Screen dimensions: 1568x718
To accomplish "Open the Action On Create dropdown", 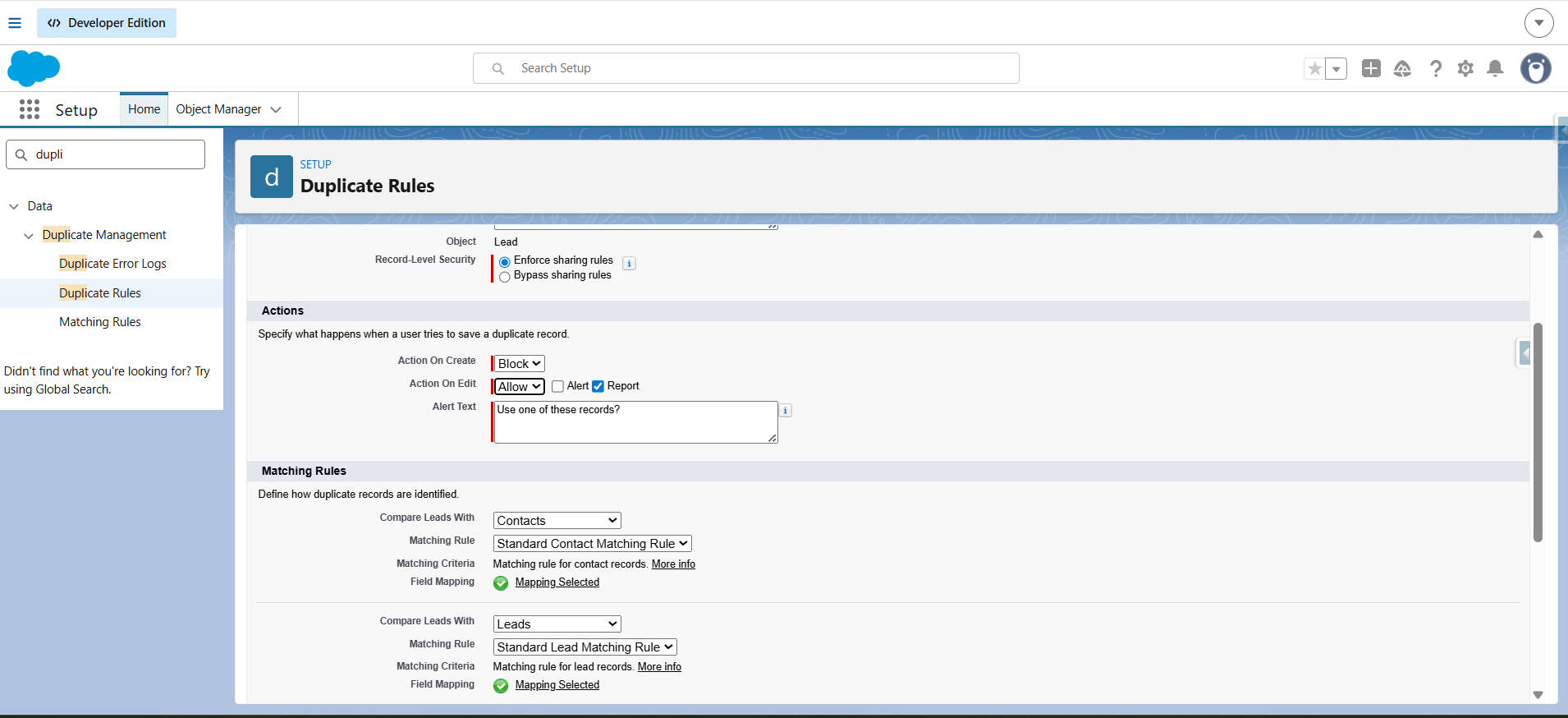I will (519, 364).
